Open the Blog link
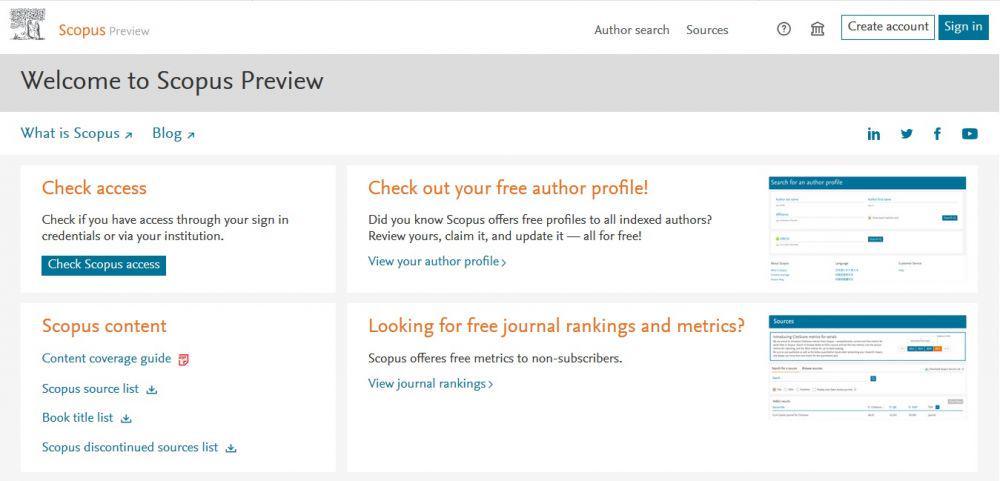Viewport: 1000px width, 481px height. tap(173, 133)
